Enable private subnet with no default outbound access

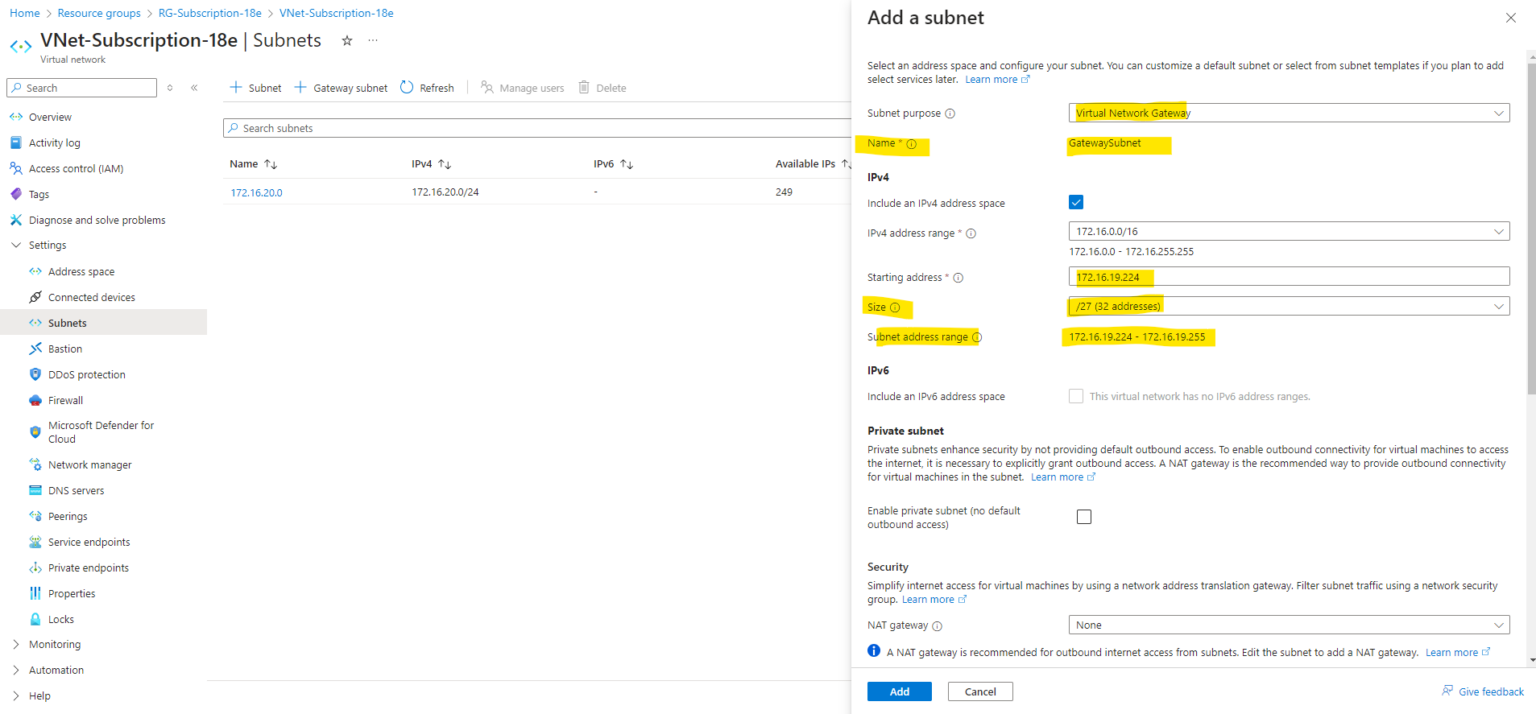1083,516
